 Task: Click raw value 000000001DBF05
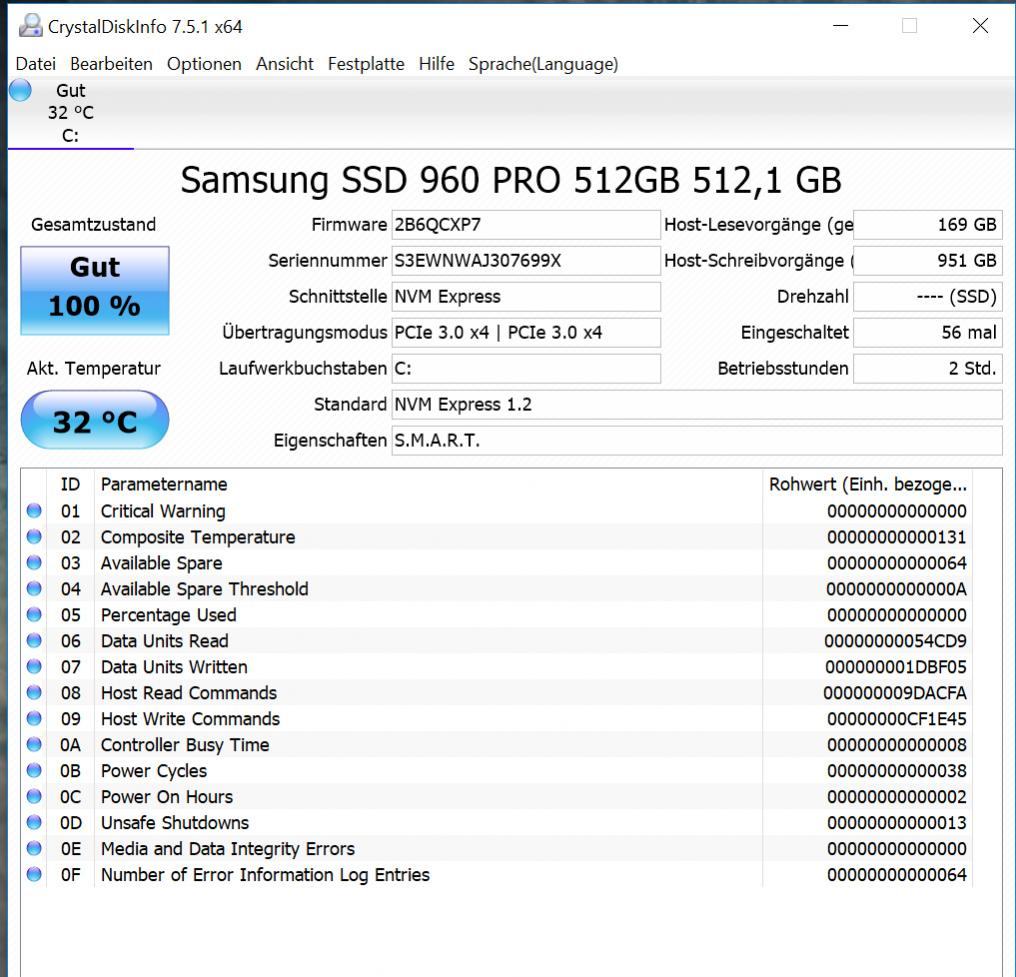[896, 667]
